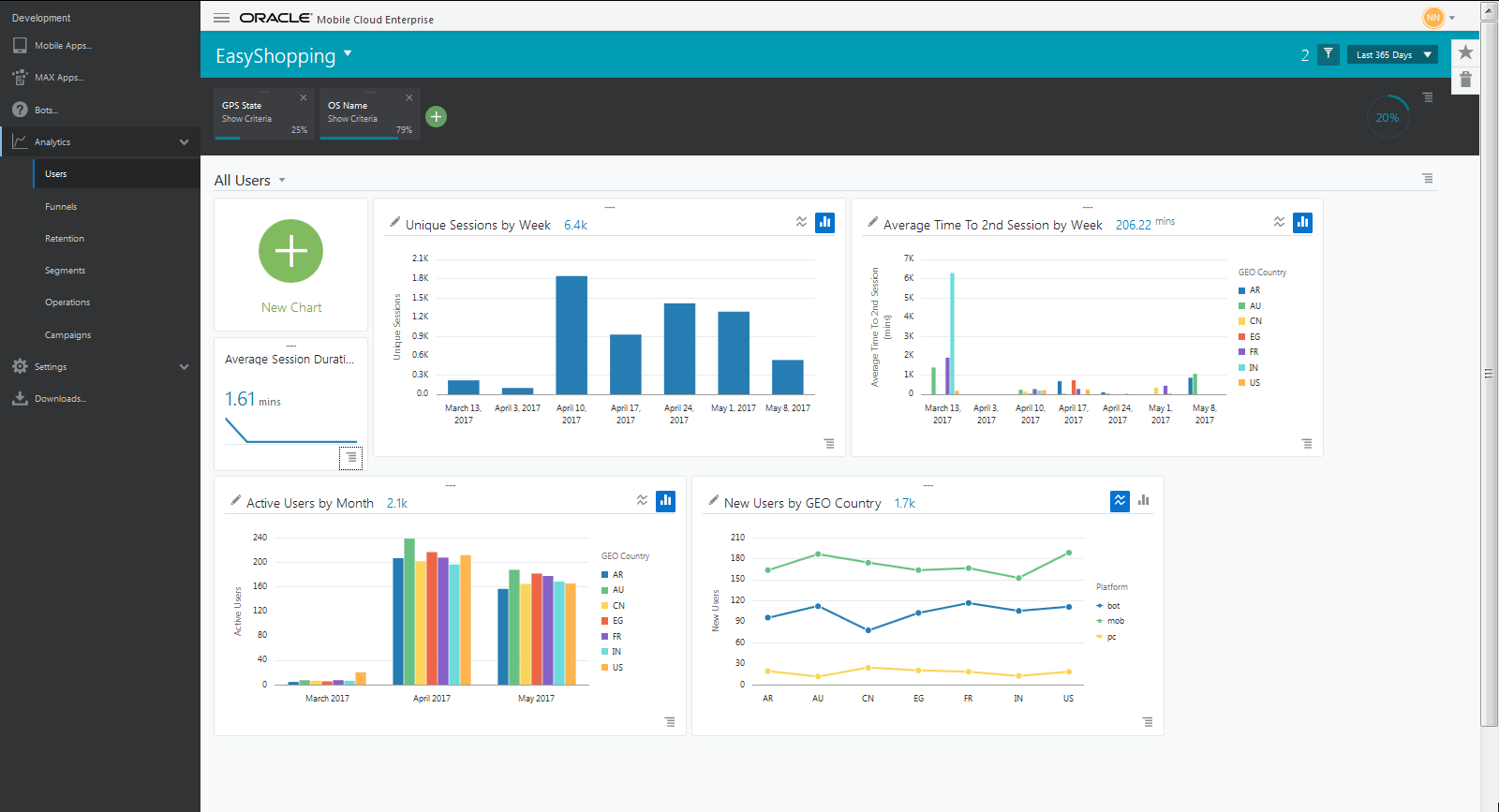Show Criteria for GPS State filter
Image resolution: width=1499 pixels, height=812 pixels.
246,119
